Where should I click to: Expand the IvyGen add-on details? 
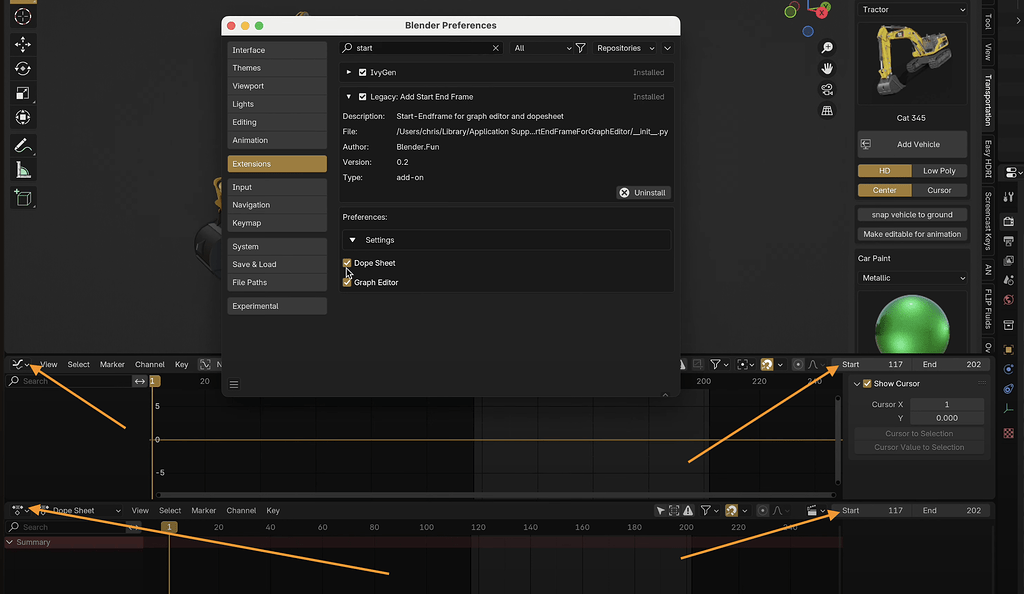point(349,72)
